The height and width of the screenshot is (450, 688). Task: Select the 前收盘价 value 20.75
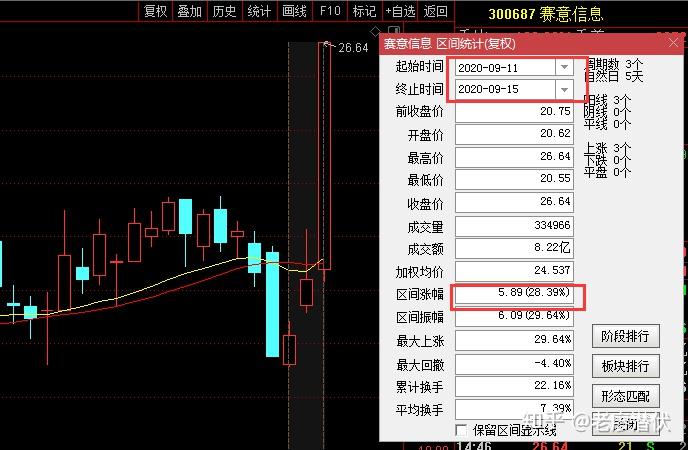514,112
